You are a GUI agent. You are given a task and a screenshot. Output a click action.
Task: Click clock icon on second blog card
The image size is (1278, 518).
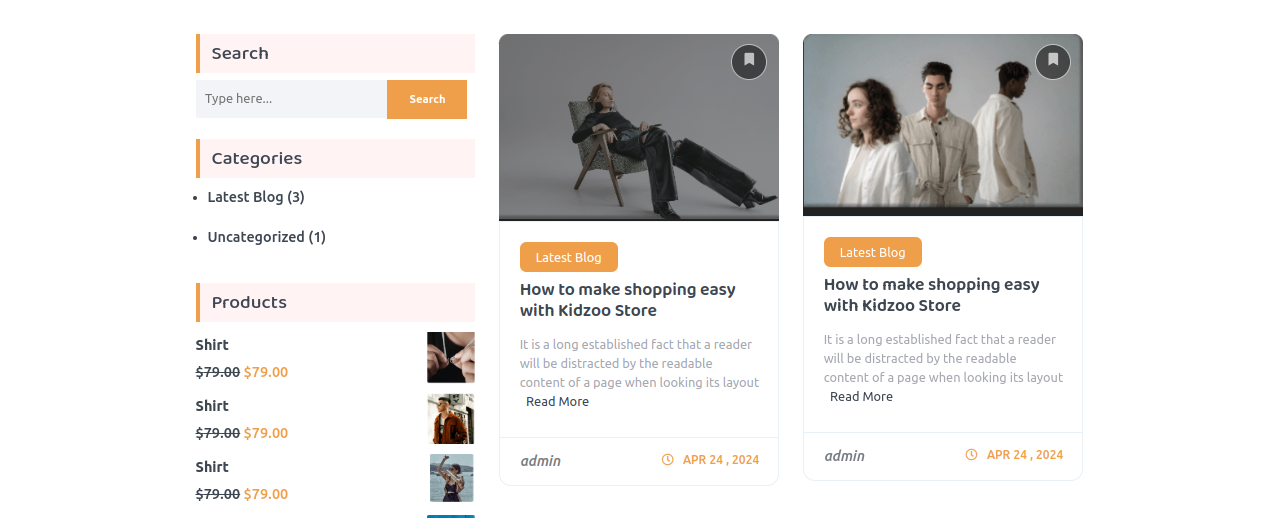pyautogui.click(x=971, y=455)
